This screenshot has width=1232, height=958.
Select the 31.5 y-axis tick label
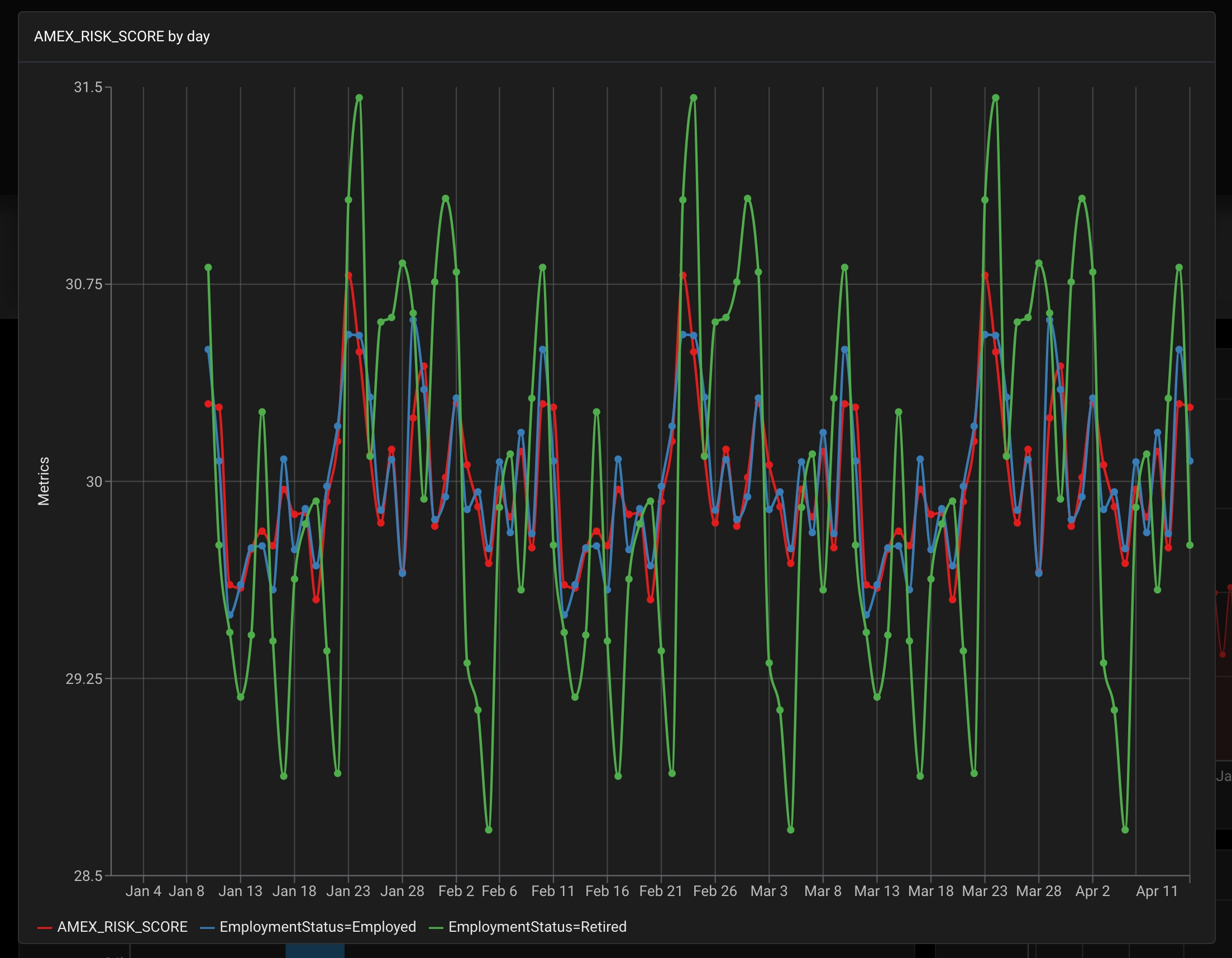tap(88, 88)
